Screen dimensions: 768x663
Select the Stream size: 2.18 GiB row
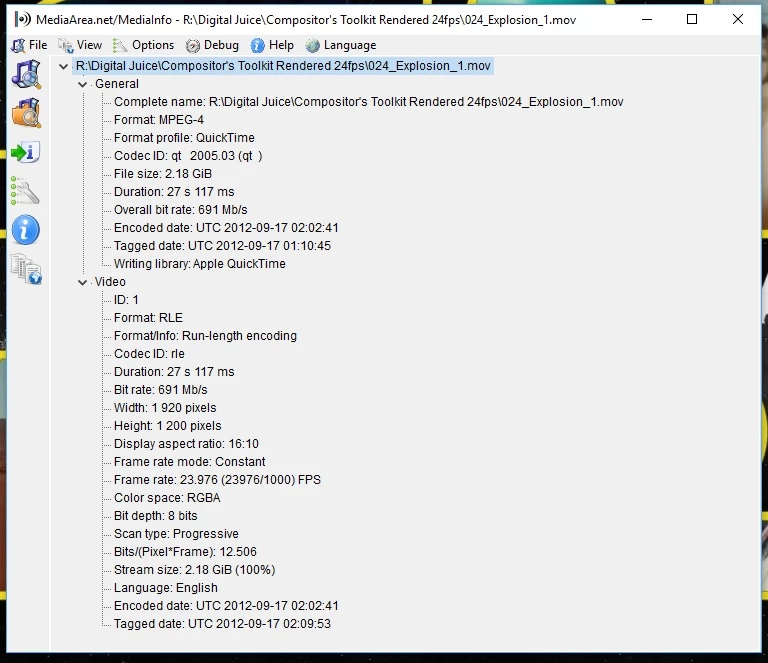[194, 570]
